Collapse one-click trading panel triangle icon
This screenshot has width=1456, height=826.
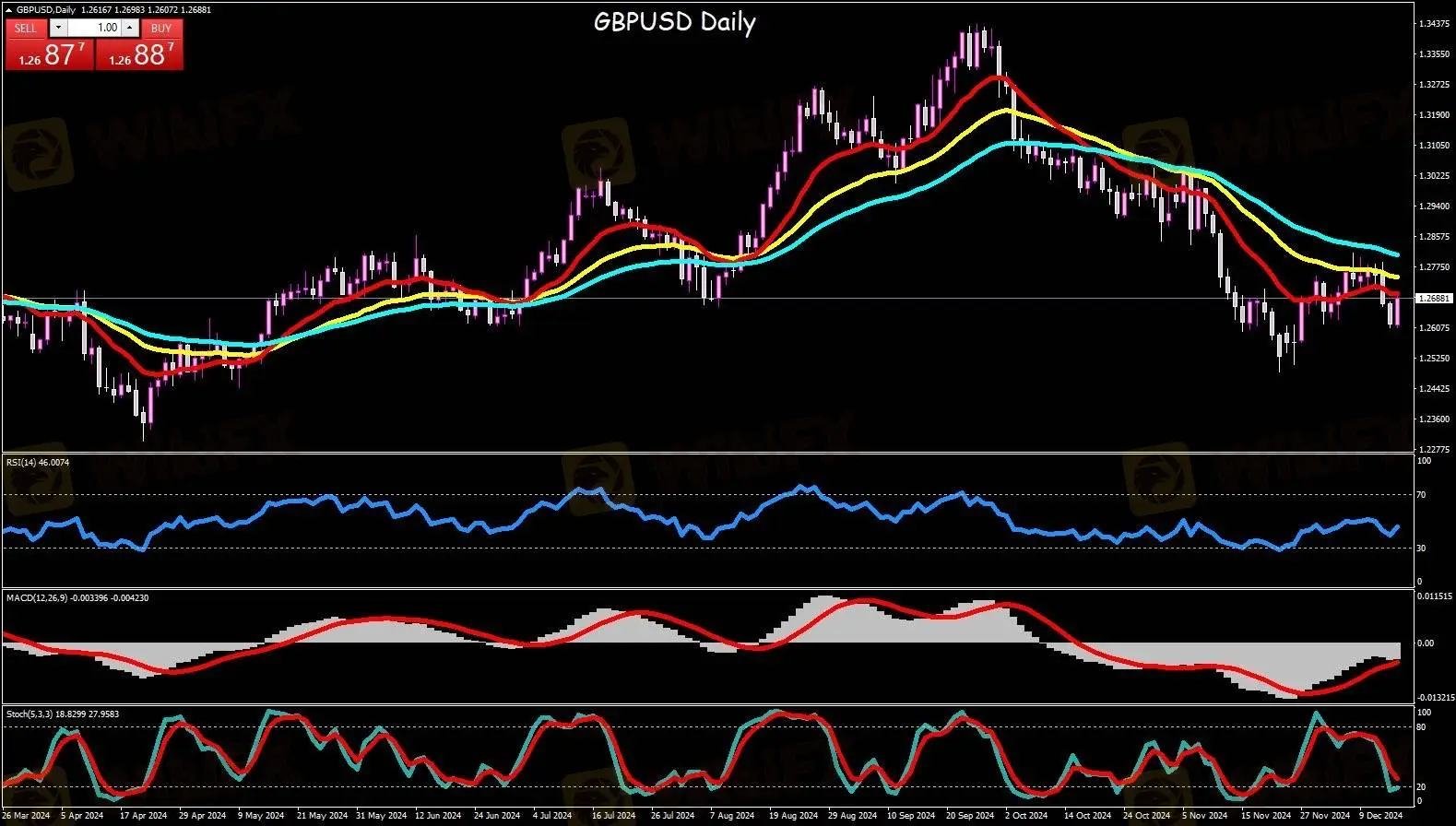pyautogui.click(x=9, y=10)
